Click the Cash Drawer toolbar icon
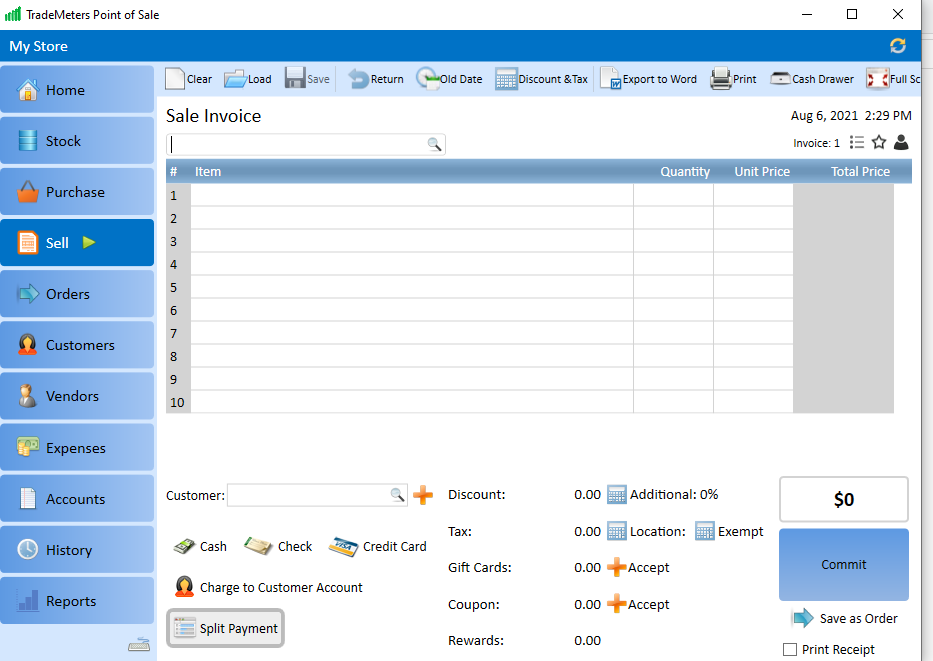 pos(780,79)
